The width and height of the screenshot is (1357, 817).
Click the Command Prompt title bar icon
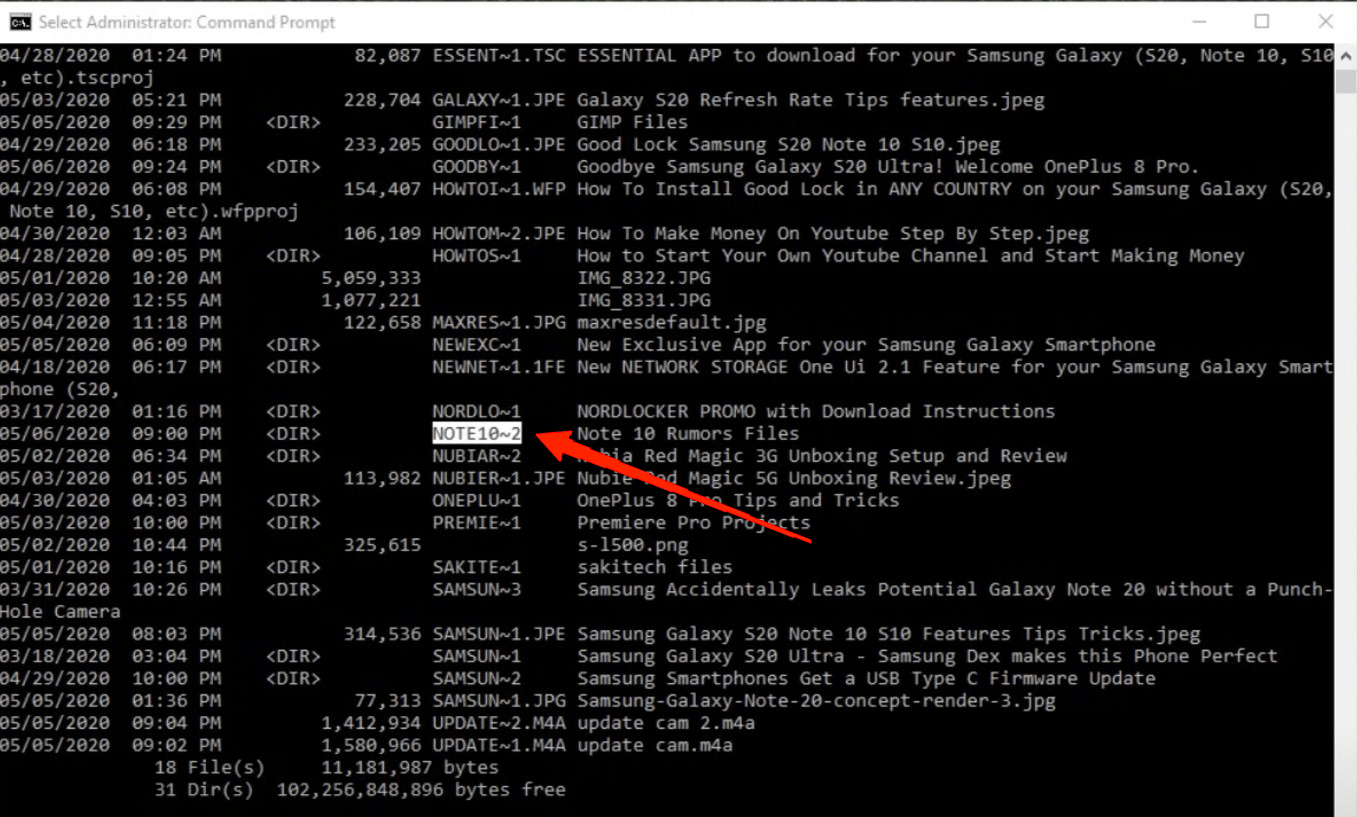pyautogui.click(x=19, y=21)
